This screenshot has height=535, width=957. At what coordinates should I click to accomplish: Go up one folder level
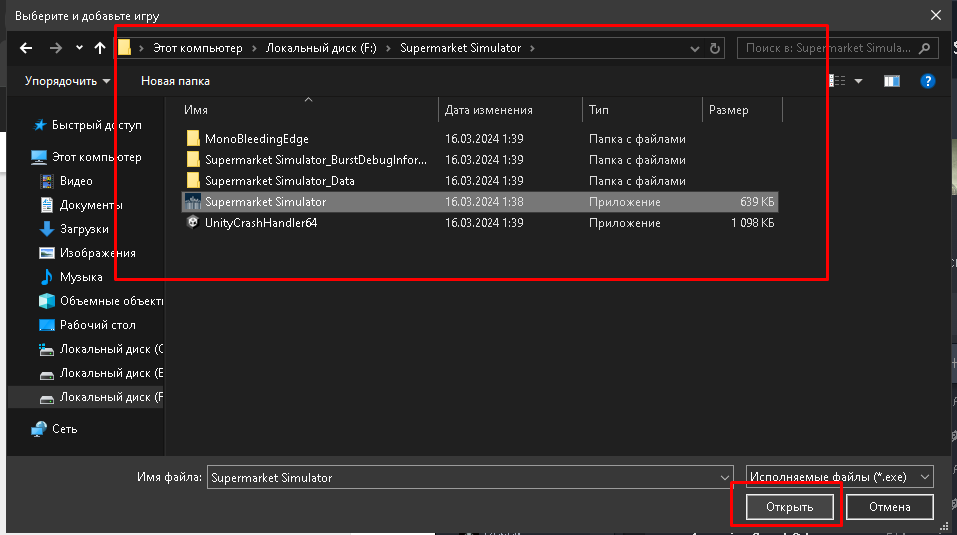pyautogui.click(x=100, y=48)
